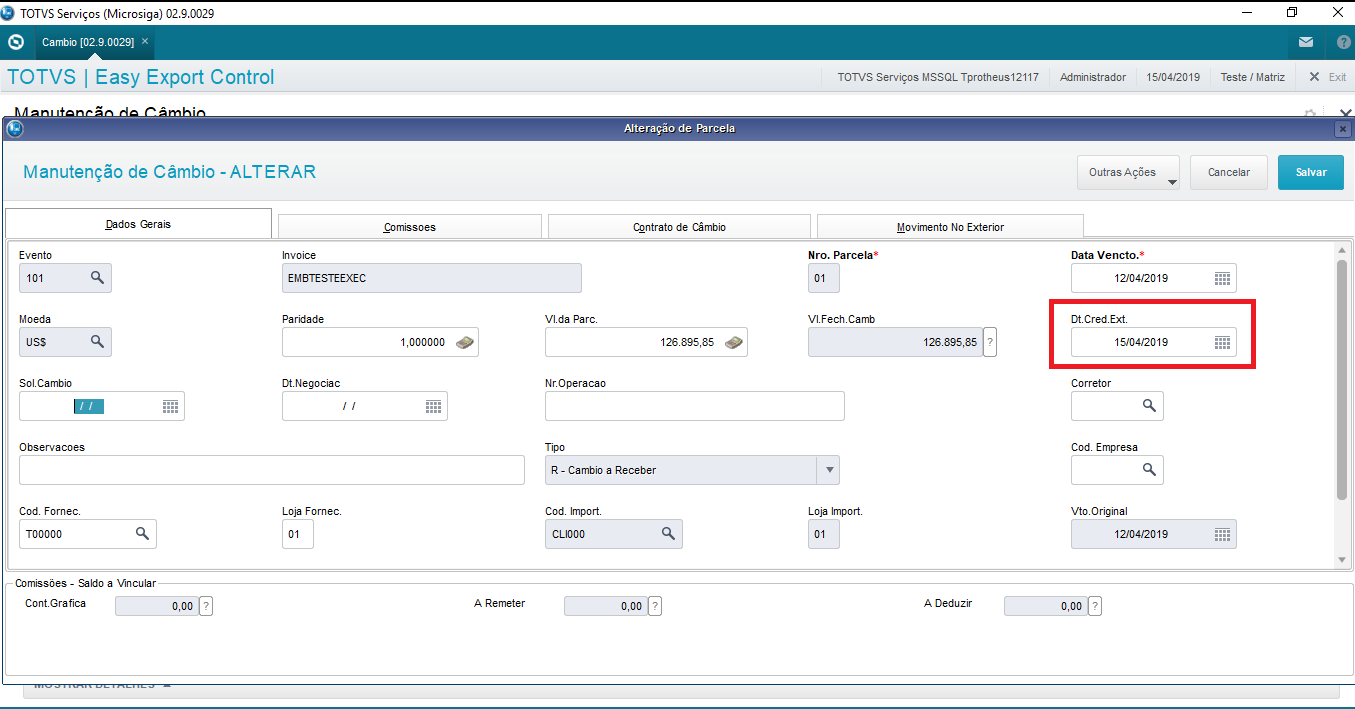
Task: Open calendar picker for Data Vencto.
Action: [x=1222, y=278]
